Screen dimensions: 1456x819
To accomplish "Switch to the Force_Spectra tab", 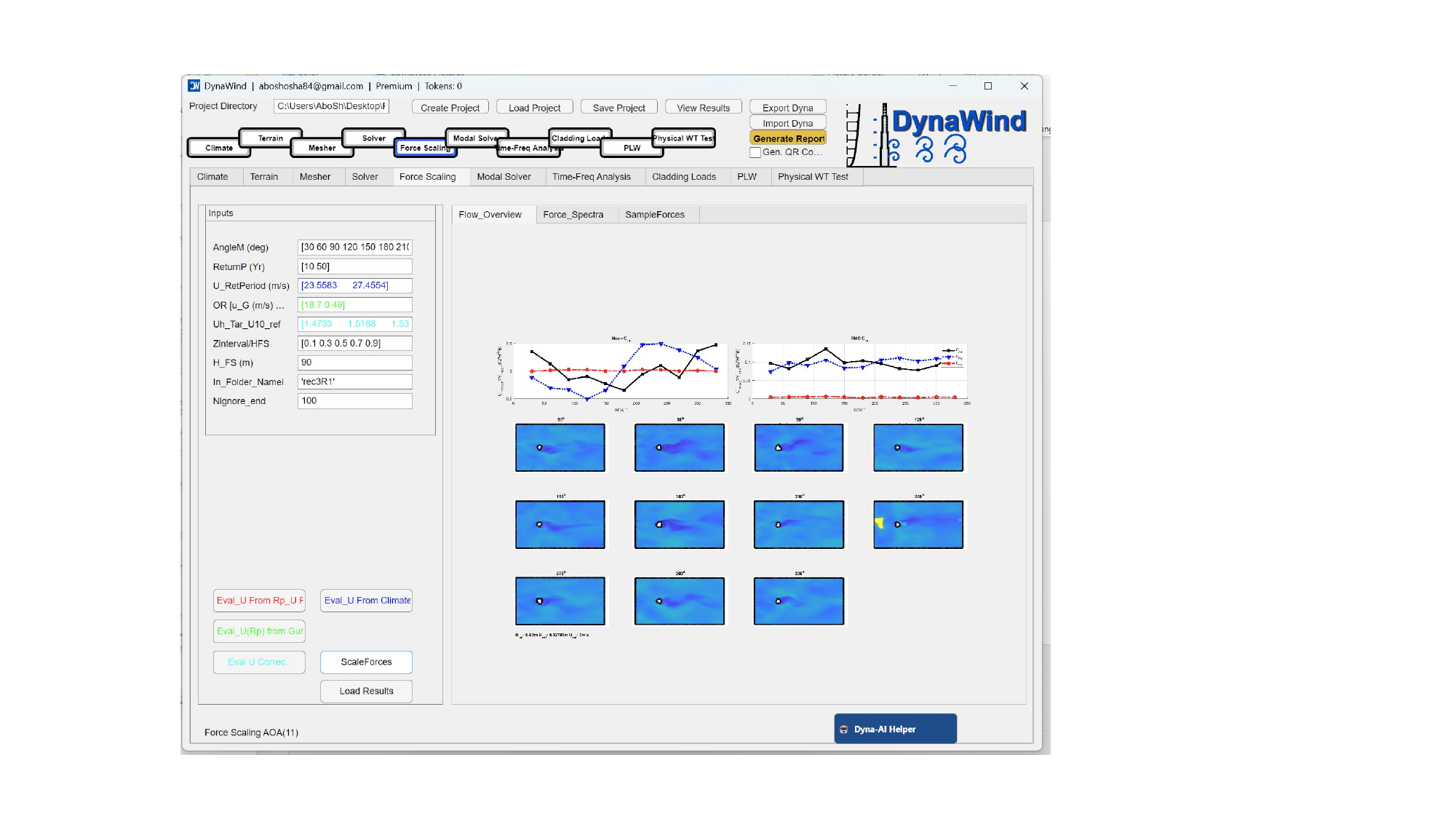I will [573, 215].
